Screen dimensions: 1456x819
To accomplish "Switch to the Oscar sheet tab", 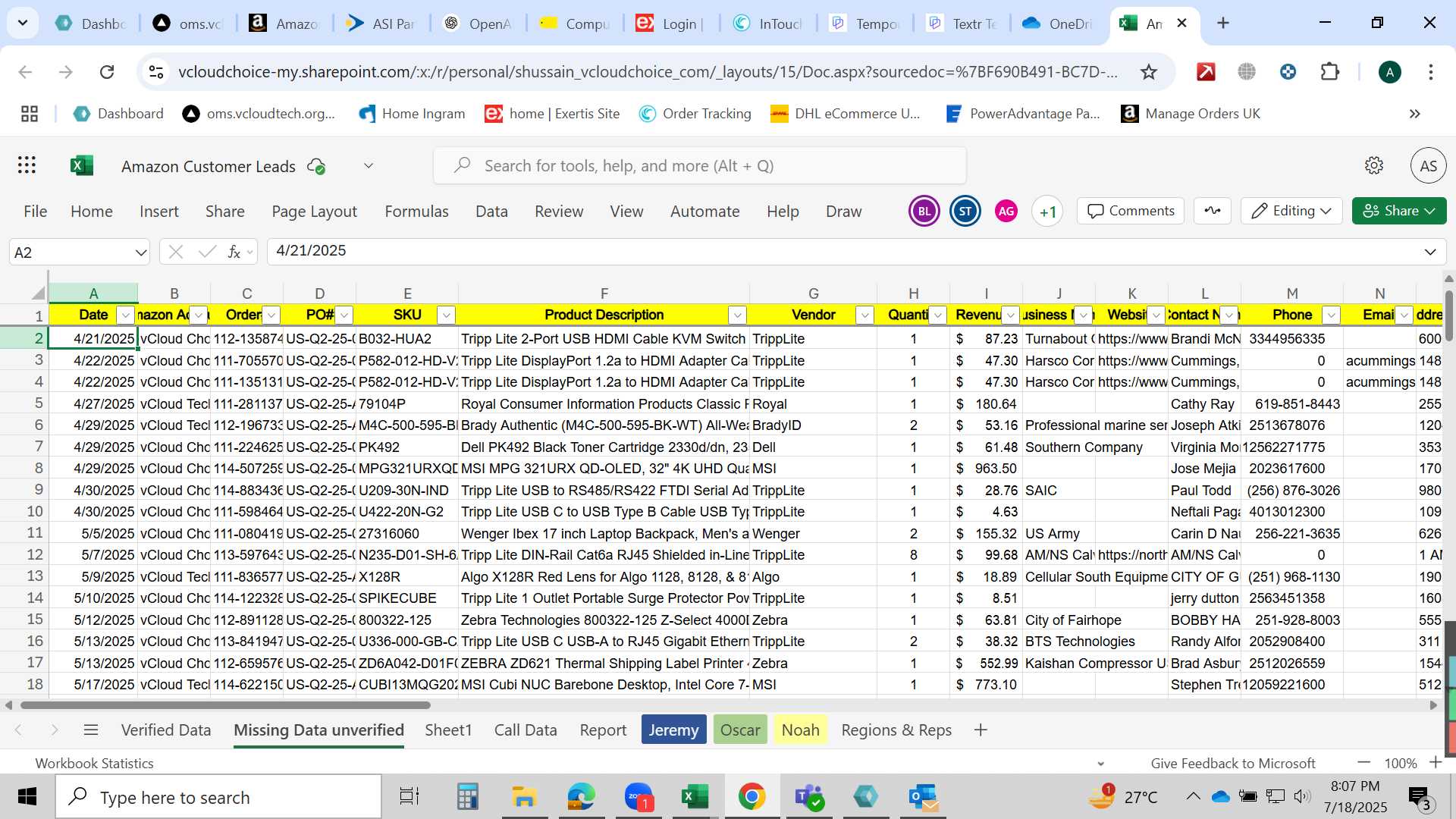I will (x=740, y=730).
